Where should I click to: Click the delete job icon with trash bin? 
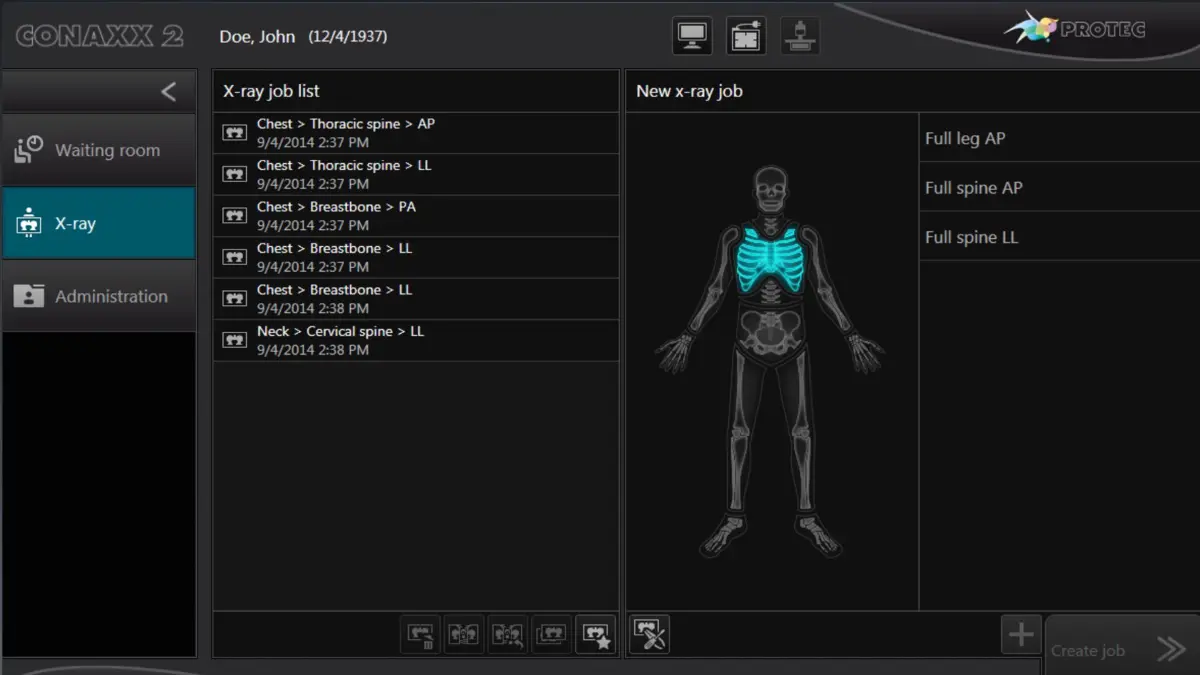(421, 634)
